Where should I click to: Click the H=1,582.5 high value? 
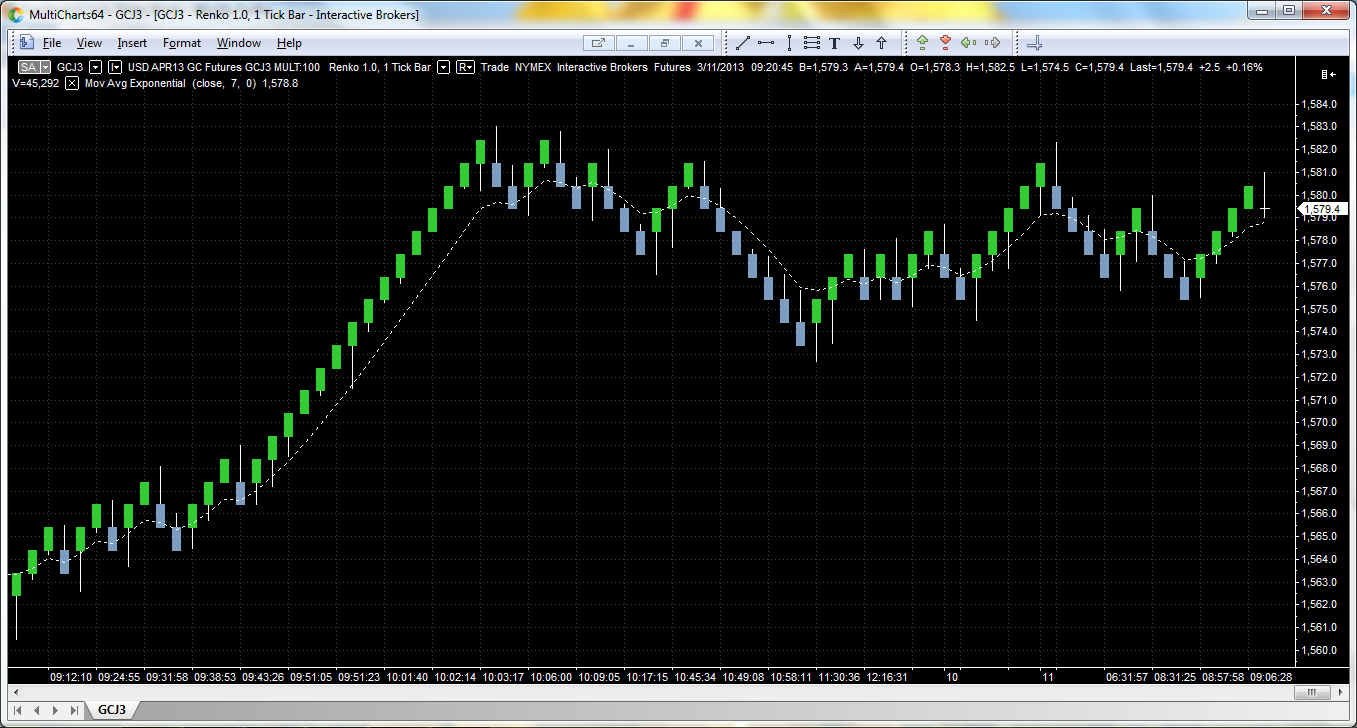tap(991, 67)
